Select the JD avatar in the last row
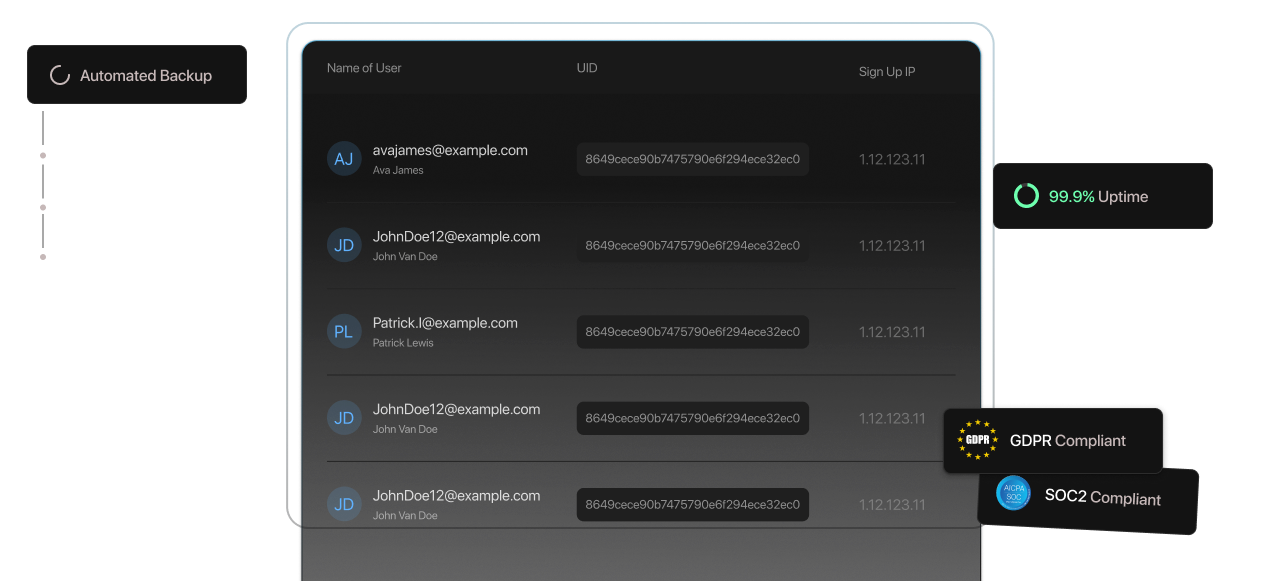 coord(344,505)
